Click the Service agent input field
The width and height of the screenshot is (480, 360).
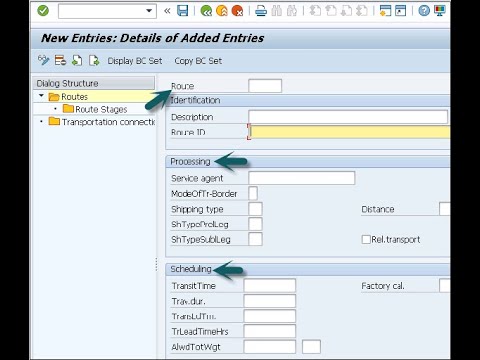click(302, 178)
